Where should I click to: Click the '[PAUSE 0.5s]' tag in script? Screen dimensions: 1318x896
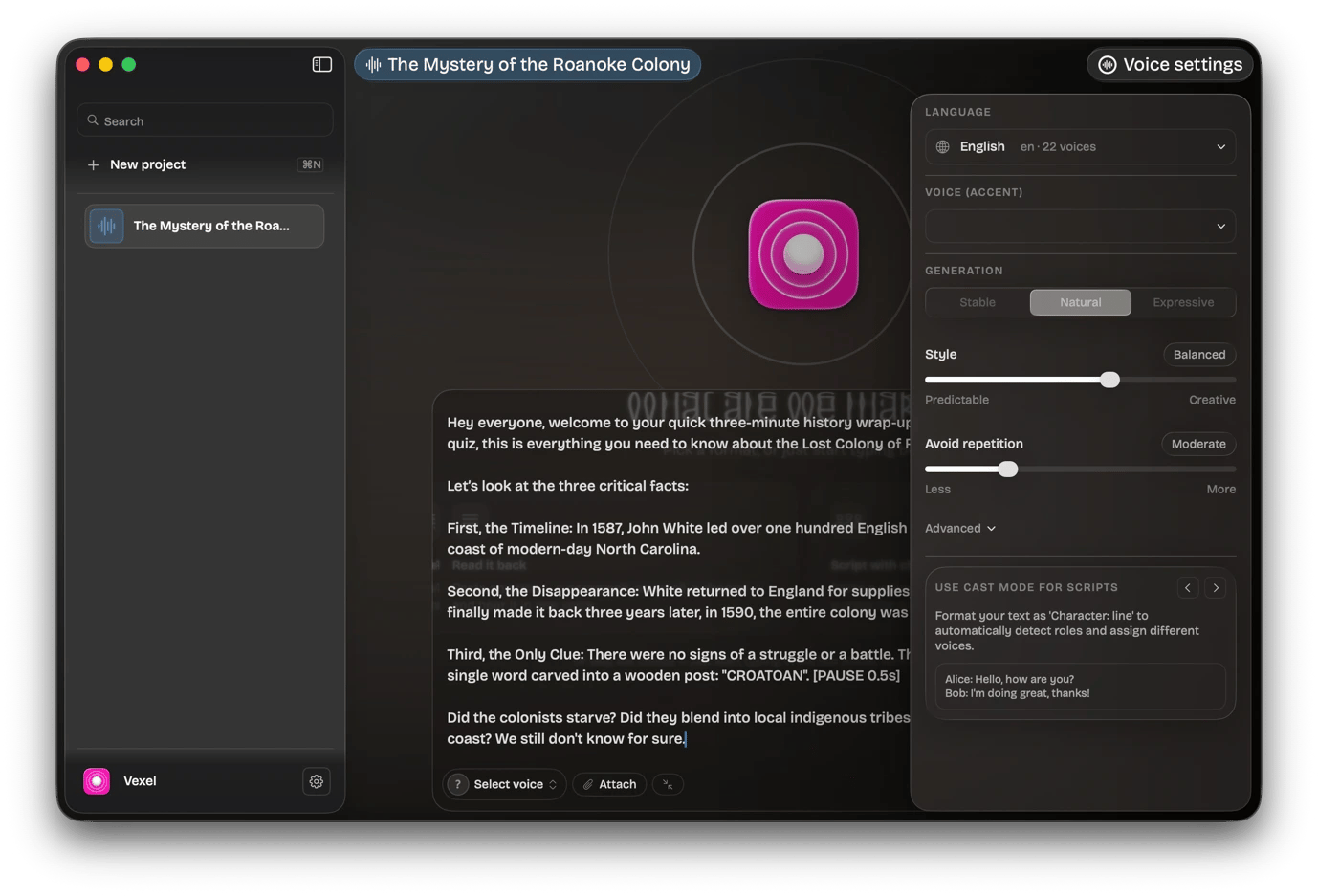856,675
